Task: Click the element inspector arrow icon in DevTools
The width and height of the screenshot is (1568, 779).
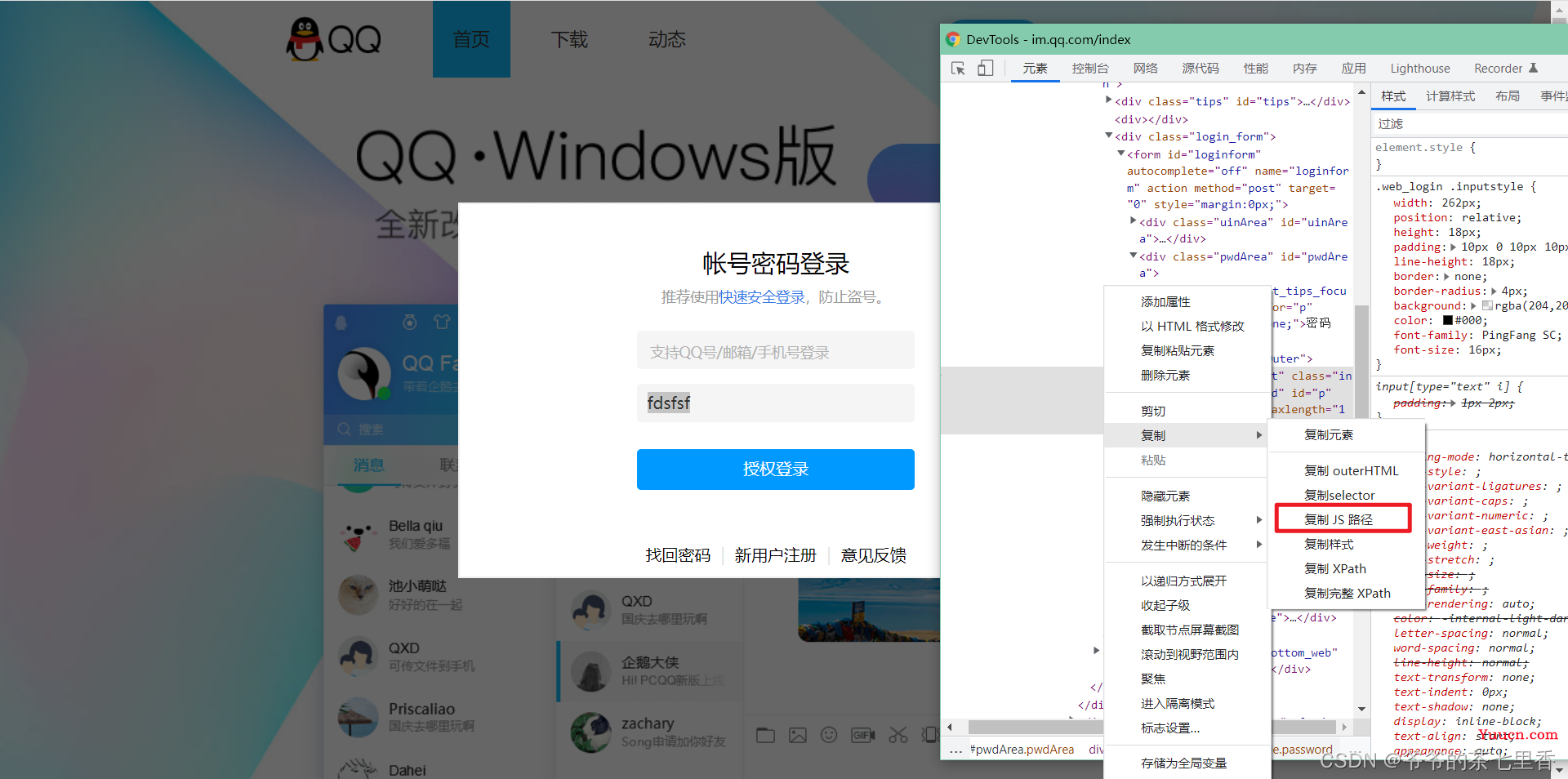Action: pos(958,69)
